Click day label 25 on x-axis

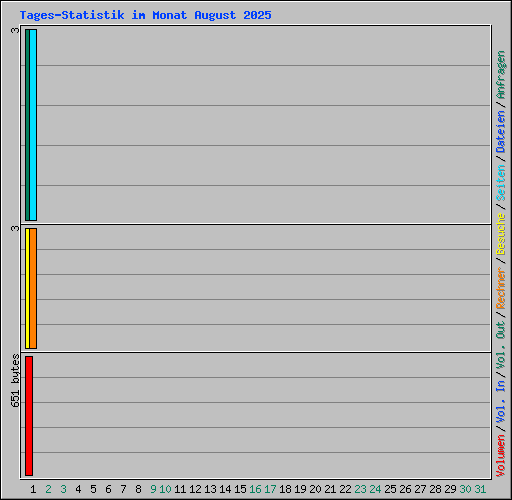(x=390, y=489)
